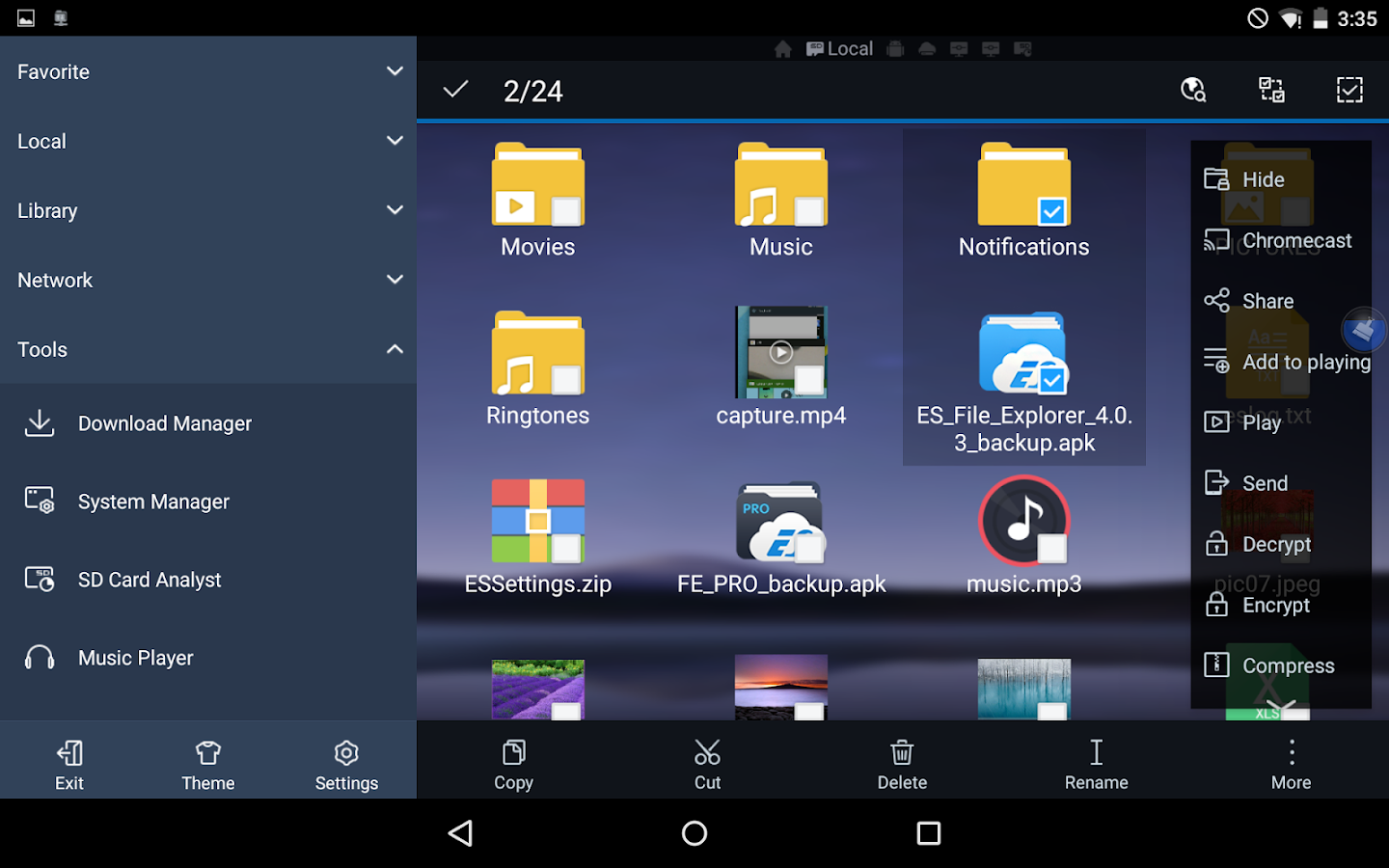Open SD Card Analyst tool
This screenshot has width=1389, height=868.
pyautogui.click(x=150, y=580)
